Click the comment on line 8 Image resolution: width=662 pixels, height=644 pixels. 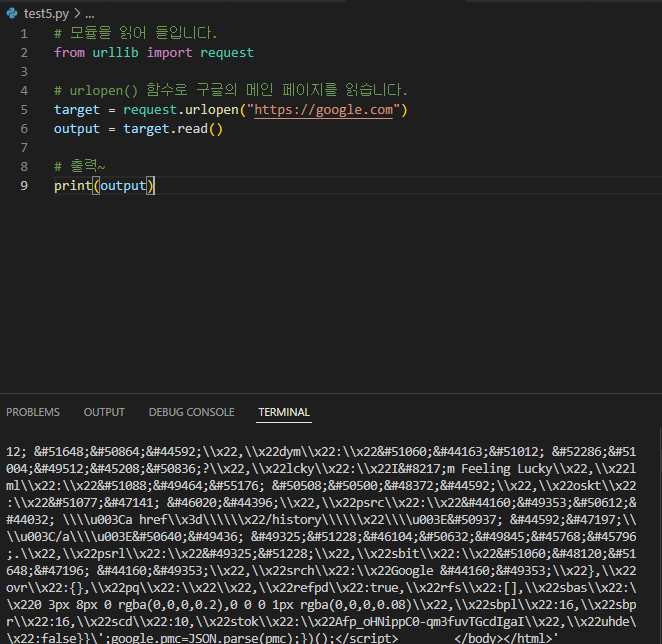pyautogui.click(x=80, y=166)
